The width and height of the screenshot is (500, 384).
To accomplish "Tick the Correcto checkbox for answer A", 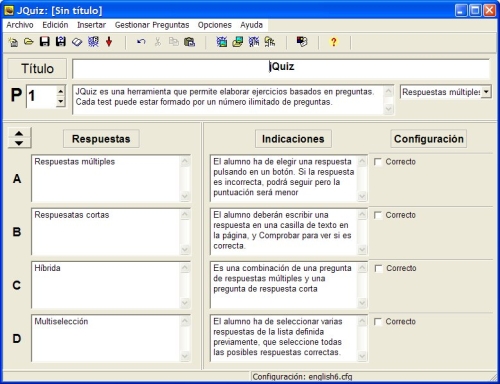I will click(378, 162).
